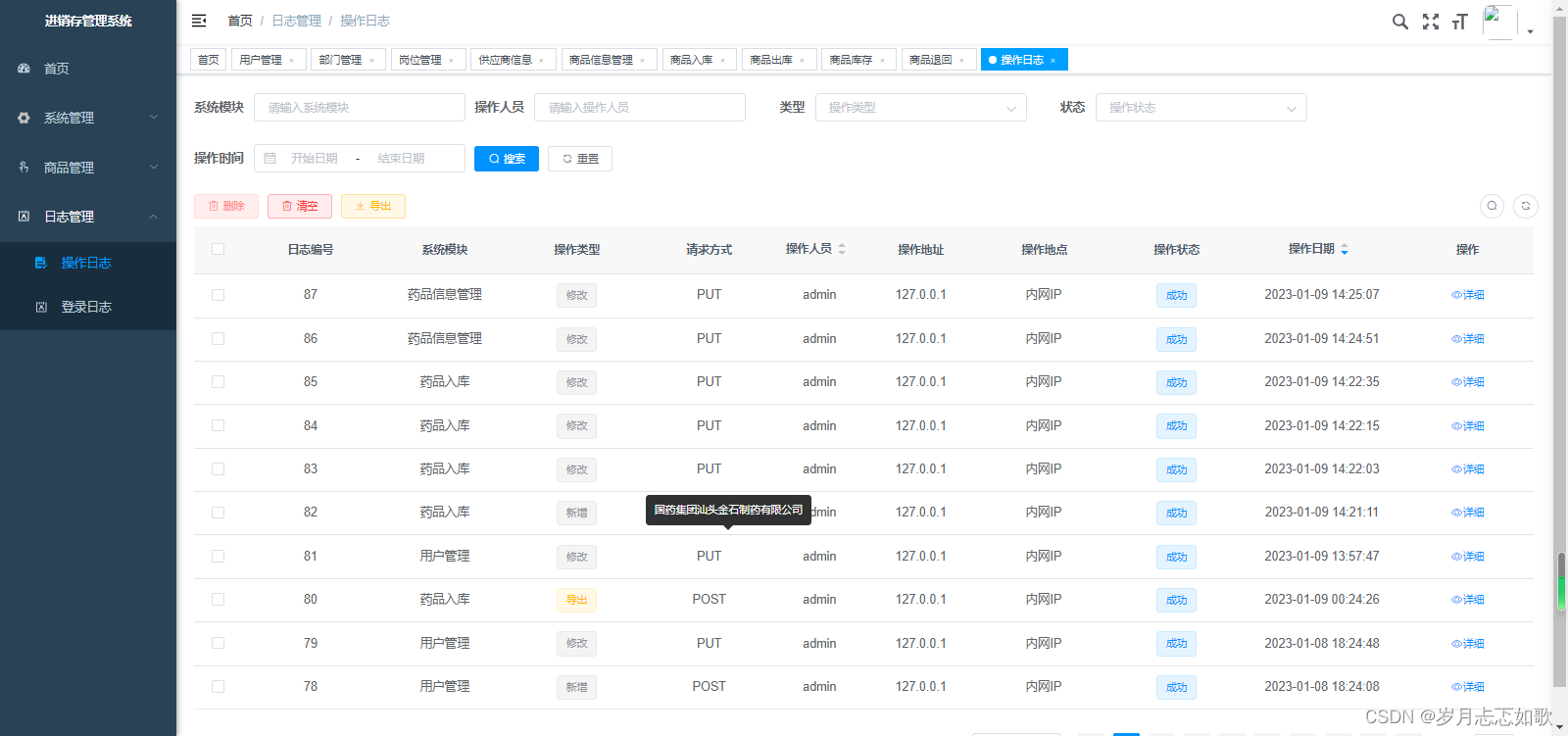Open 操作日志 in the sidebar
Viewport: 1568px width, 736px height.
pos(88,263)
